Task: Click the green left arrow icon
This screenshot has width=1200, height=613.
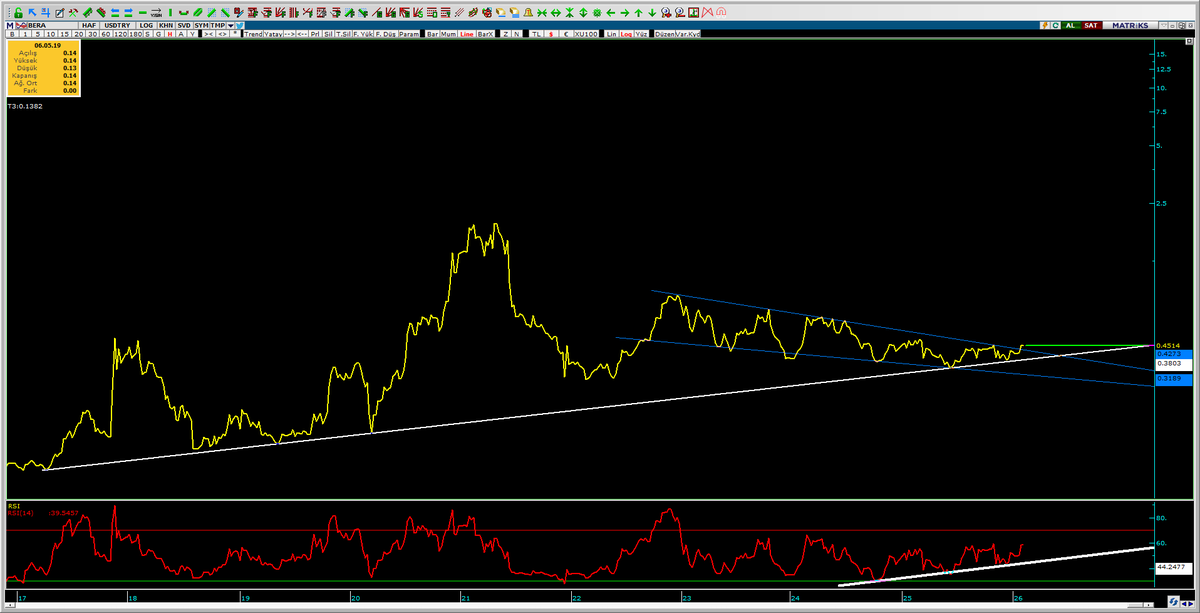Action: [x=609, y=12]
